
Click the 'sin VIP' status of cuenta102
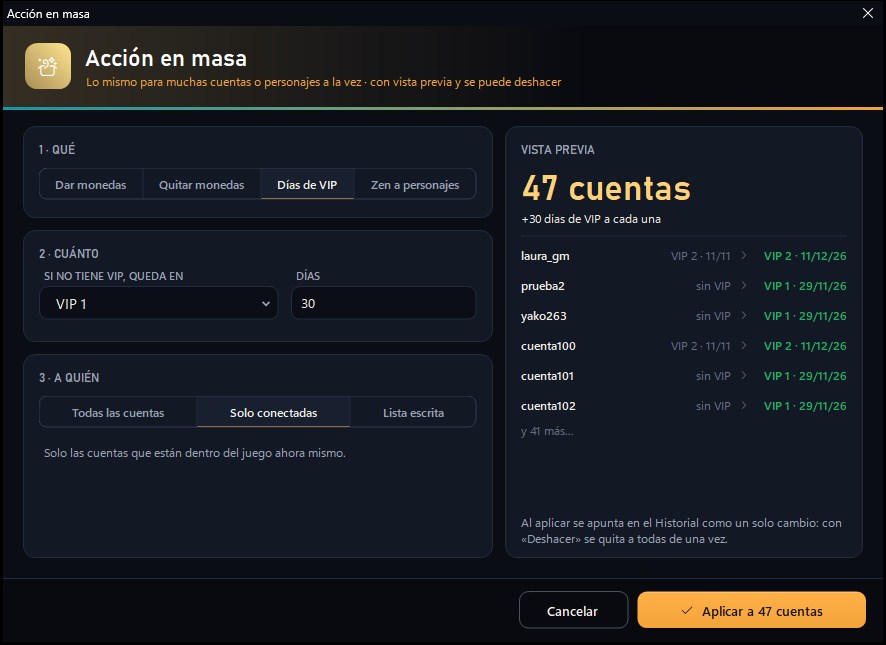pos(713,406)
